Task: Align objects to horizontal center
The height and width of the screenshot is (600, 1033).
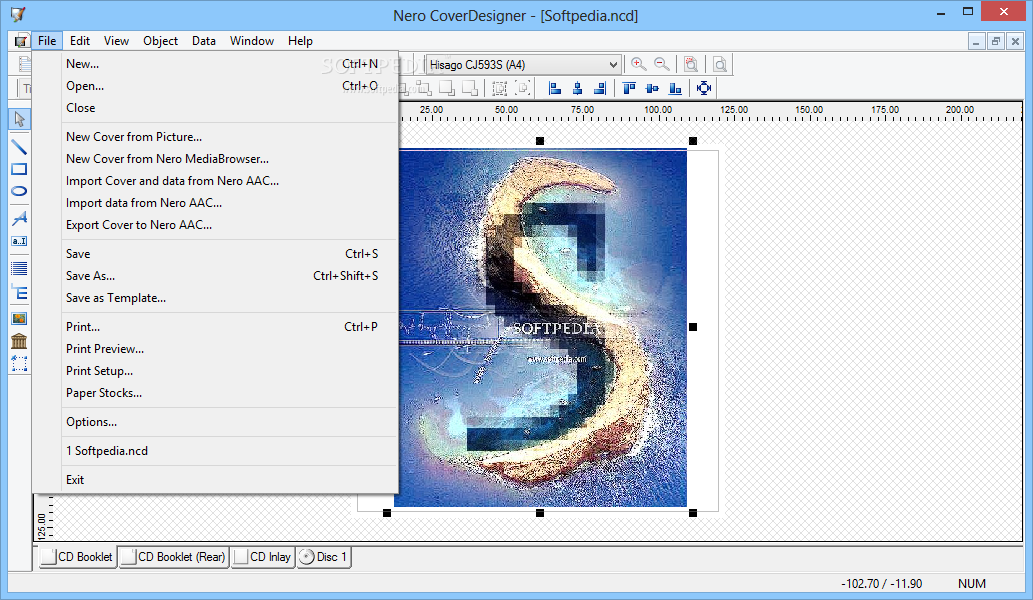Action: pos(577,88)
